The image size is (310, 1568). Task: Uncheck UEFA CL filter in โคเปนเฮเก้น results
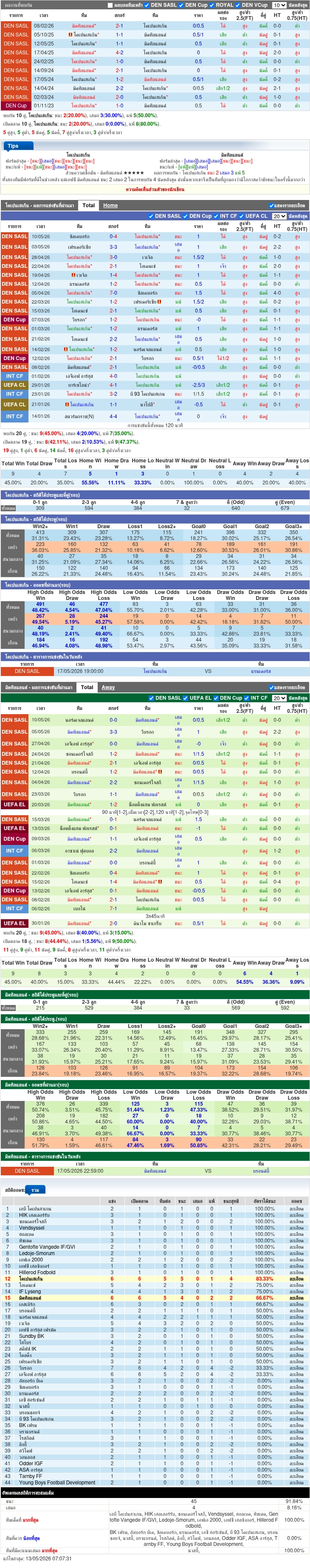coord(242,216)
